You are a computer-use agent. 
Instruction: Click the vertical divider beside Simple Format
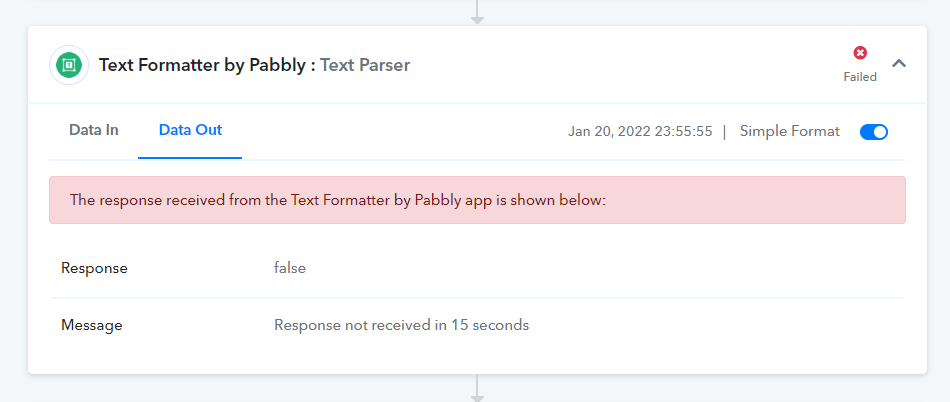pyautogui.click(x=725, y=132)
